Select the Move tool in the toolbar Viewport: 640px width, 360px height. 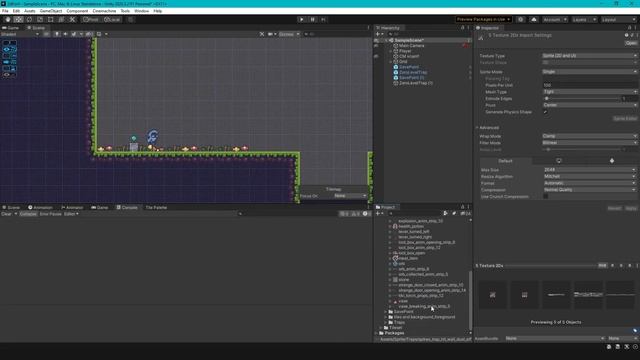pyautogui.click(x=18, y=20)
